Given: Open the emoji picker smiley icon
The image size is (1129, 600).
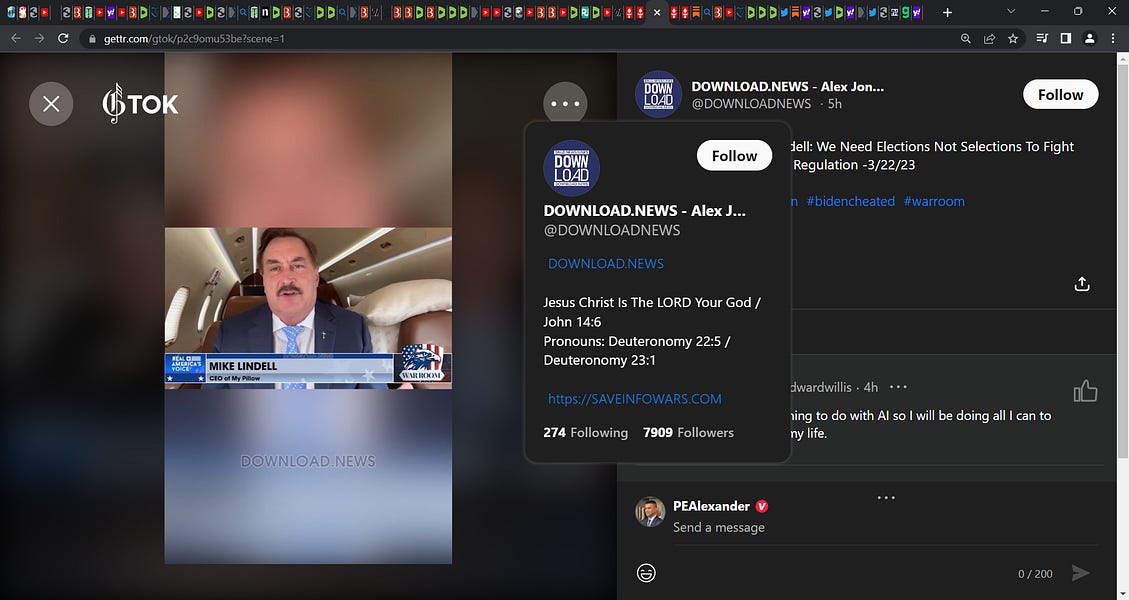Looking at the screenshot, I should click(646, 572).
